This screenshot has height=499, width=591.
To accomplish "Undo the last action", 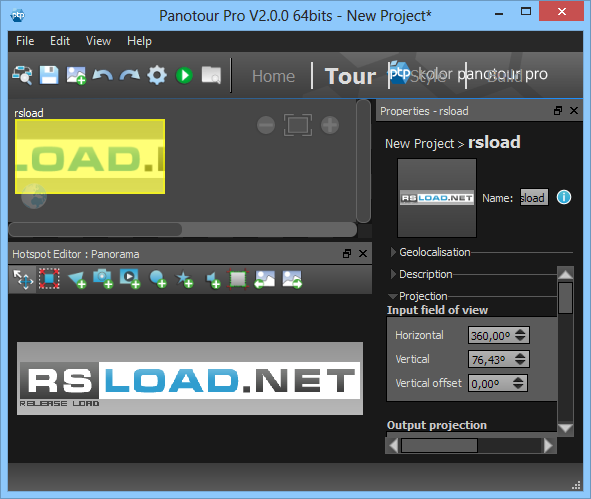I will [x=103, y=75].
